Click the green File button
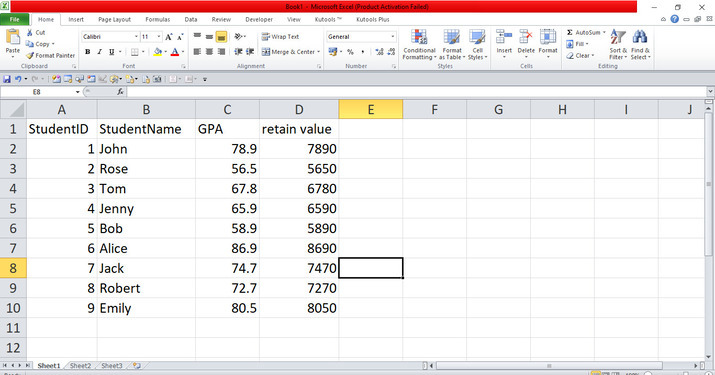 (x=15, y=20)
